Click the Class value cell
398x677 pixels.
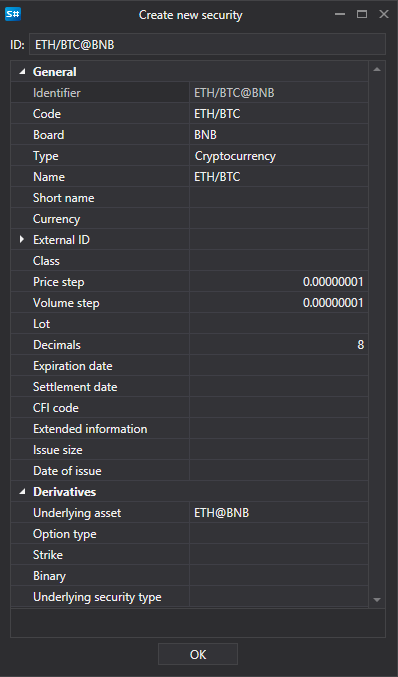click(279, 261)
